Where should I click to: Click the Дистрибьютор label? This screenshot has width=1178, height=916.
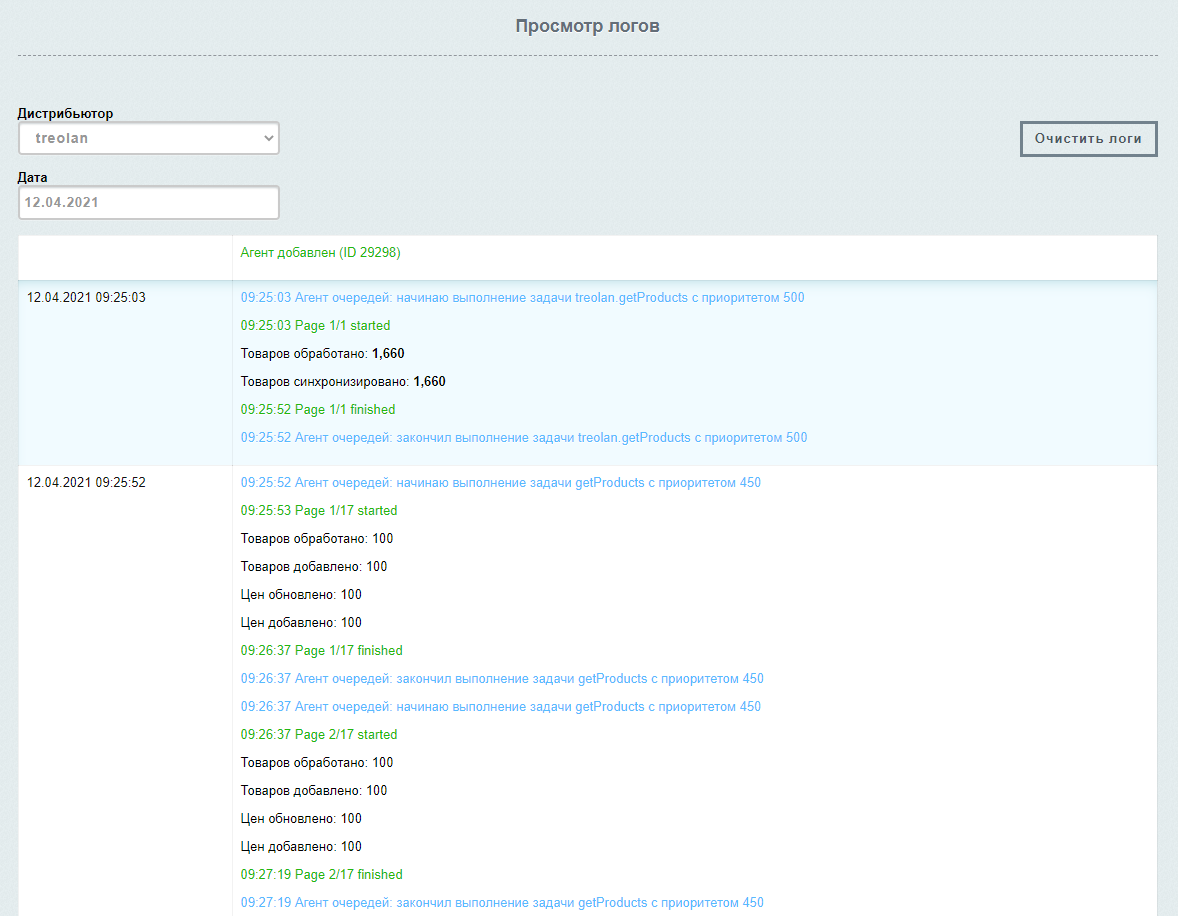point(65,113)
